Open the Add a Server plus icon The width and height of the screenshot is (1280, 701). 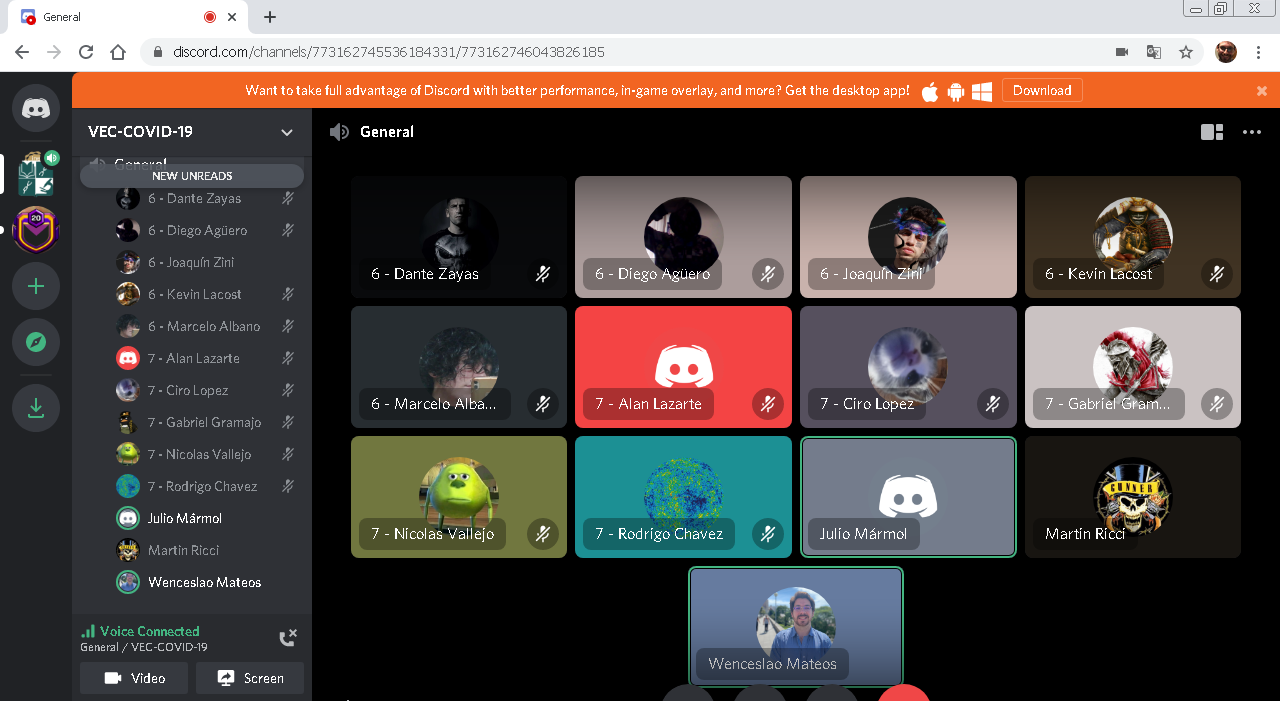click(x=36, y=287)
